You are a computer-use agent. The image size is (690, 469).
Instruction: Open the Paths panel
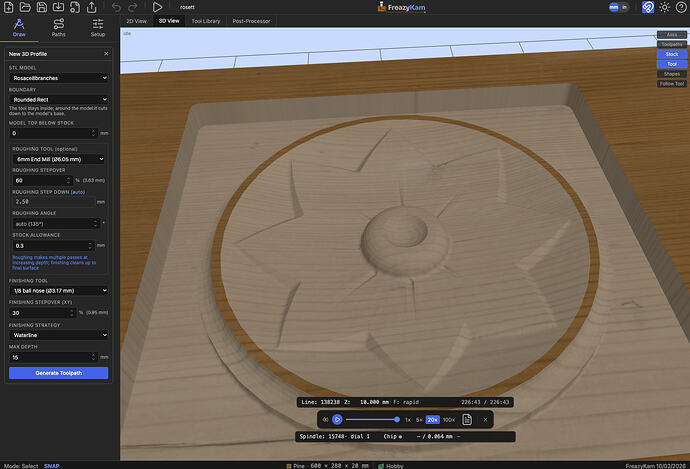tap(59, 28)
